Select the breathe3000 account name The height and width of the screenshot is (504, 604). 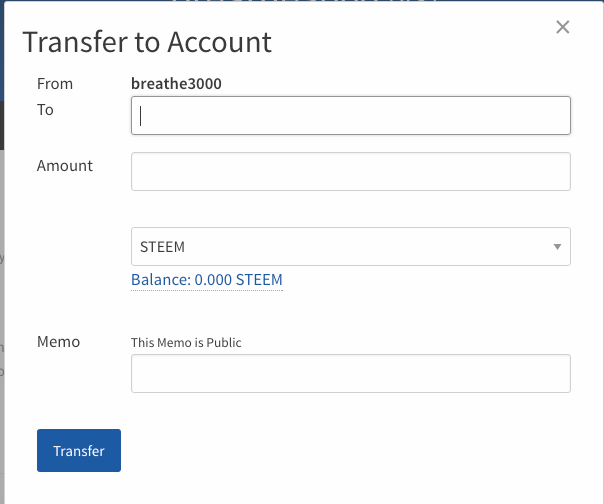pyautogui.click(x=176, y=84)
